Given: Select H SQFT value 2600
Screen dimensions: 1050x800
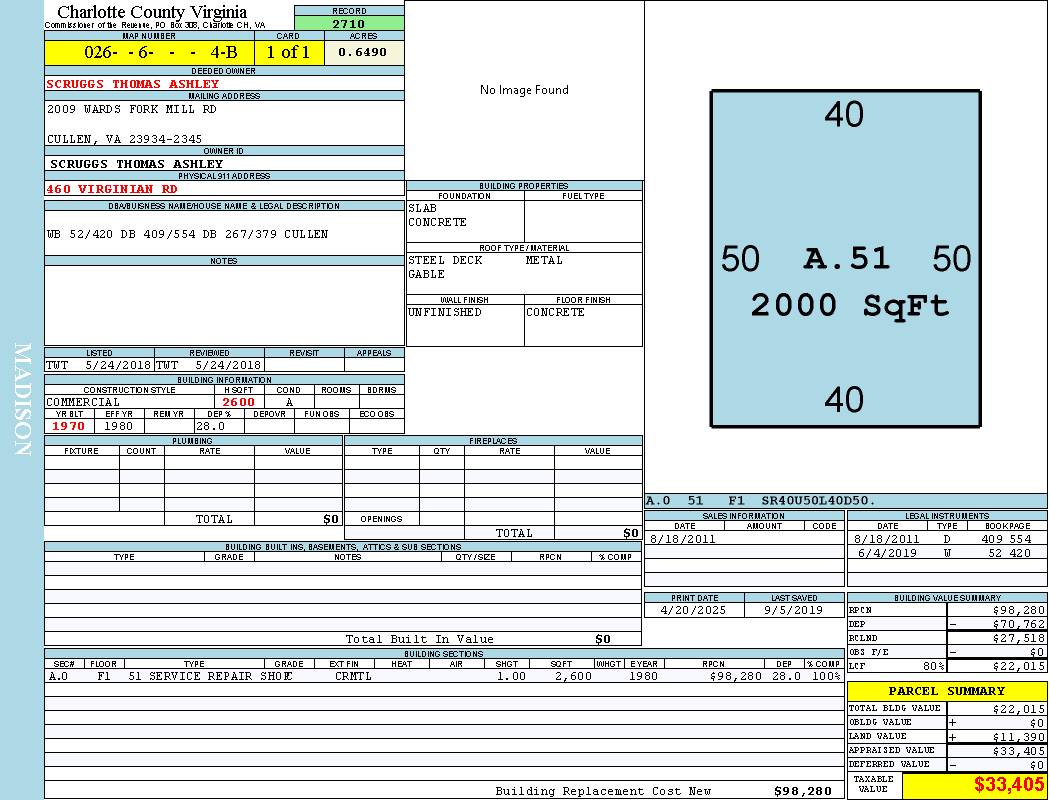Looking at the screenshot, I should pyautogui.click(x=239, y=402).
